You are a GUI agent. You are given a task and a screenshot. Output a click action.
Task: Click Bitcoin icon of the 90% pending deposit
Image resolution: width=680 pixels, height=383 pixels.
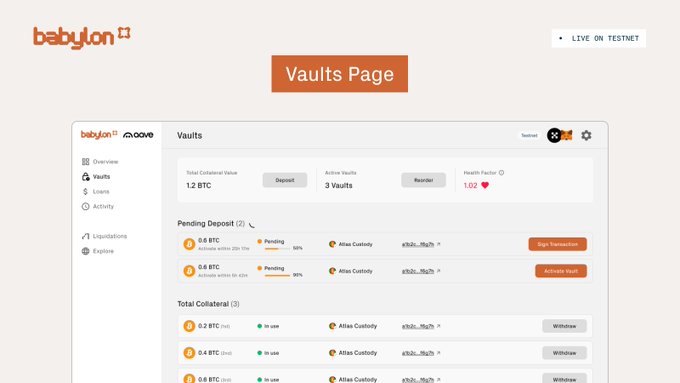coord(189,271)
